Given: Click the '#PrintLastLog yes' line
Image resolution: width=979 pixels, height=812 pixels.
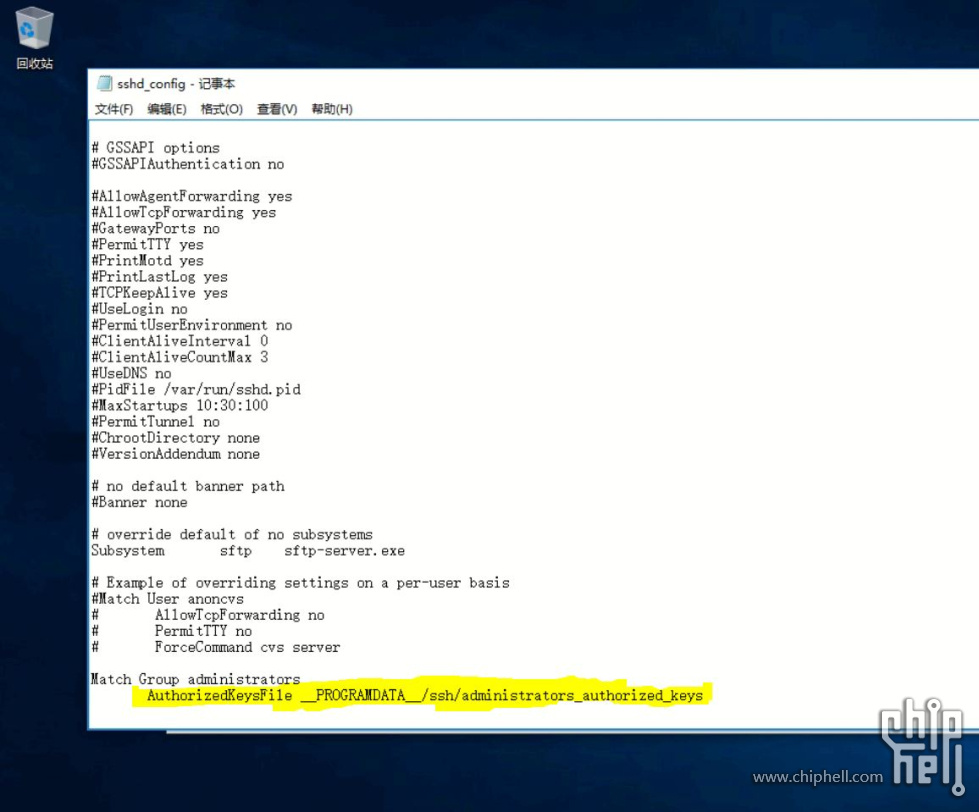Looking at the screenshot, I should click(159, 276).
